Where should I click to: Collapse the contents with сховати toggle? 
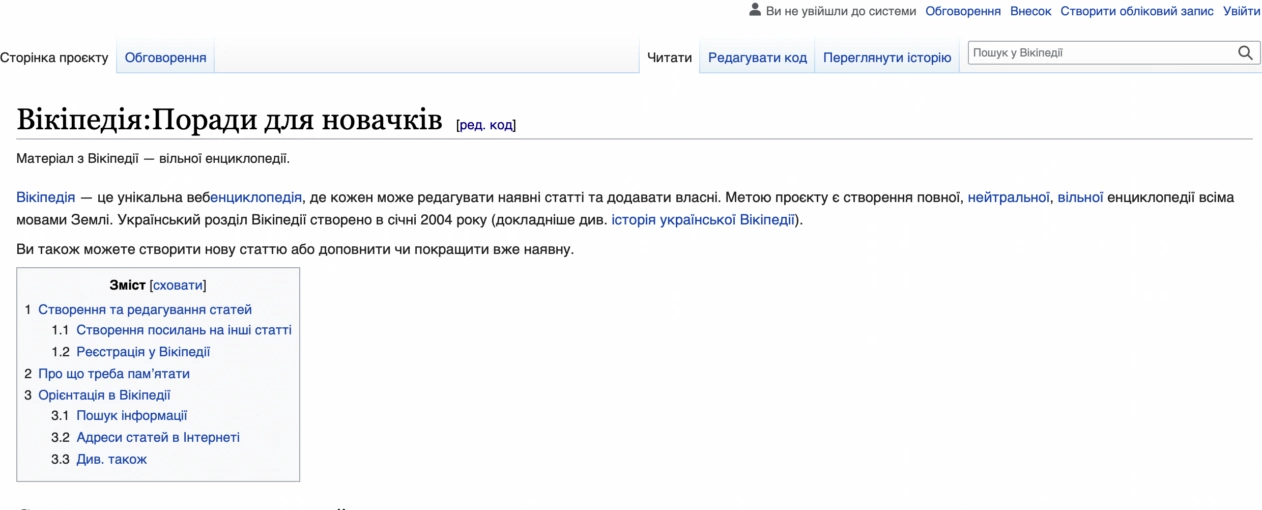pyautogui.click(x=176, y=286)
